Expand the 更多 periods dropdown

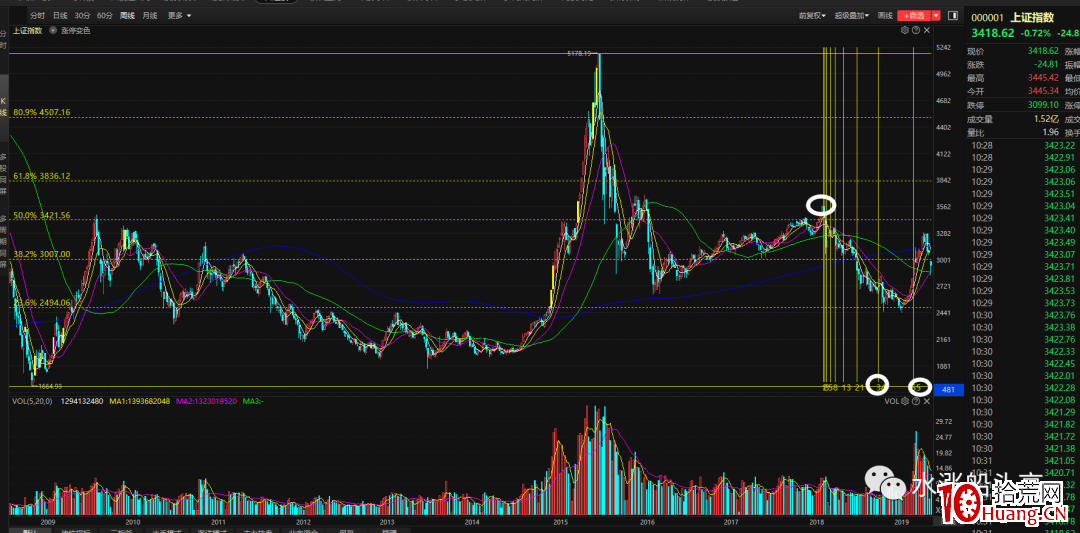pyautogui.click(x=179, y=15)
